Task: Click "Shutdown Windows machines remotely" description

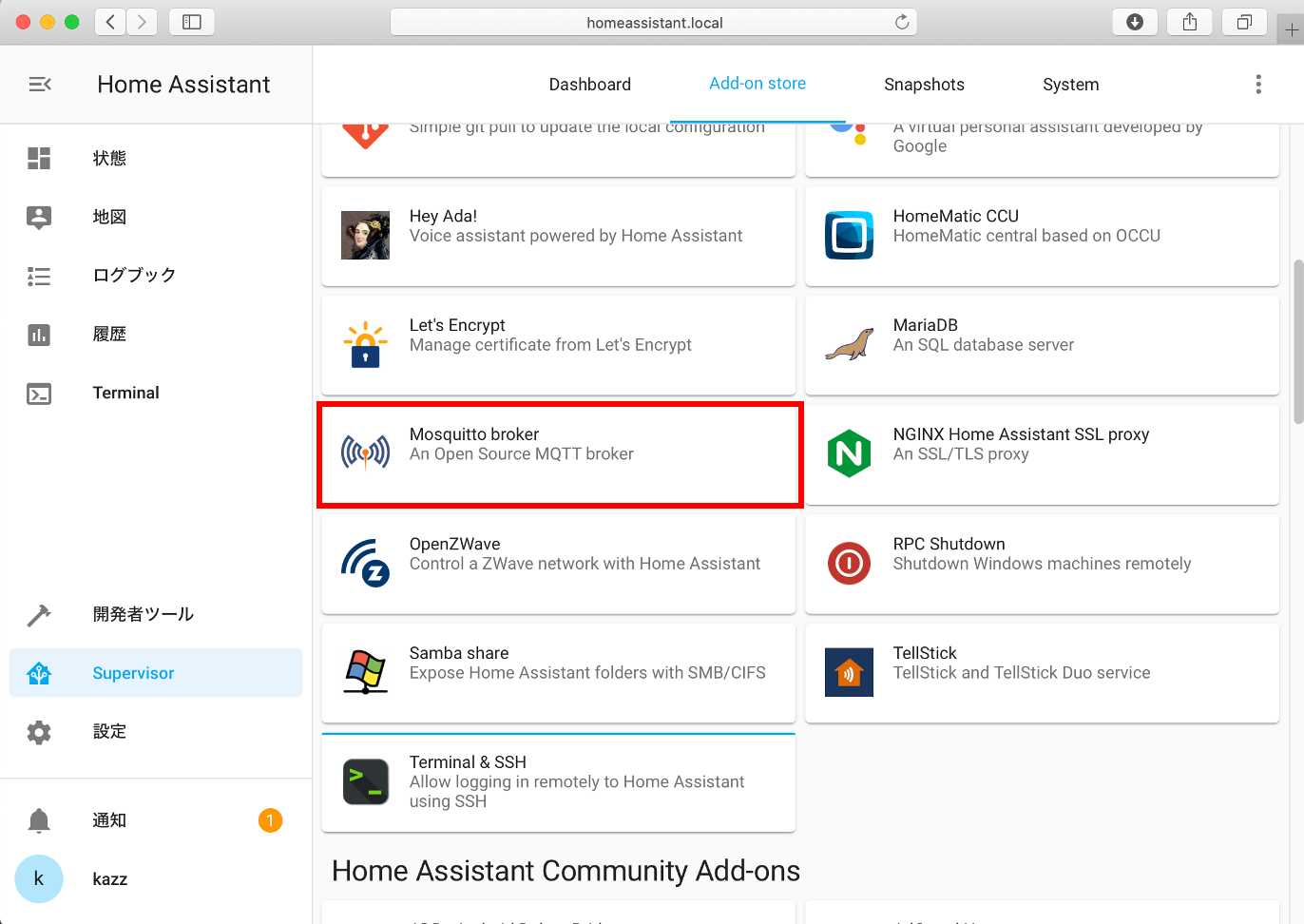Action: (x=1042, y=564)
